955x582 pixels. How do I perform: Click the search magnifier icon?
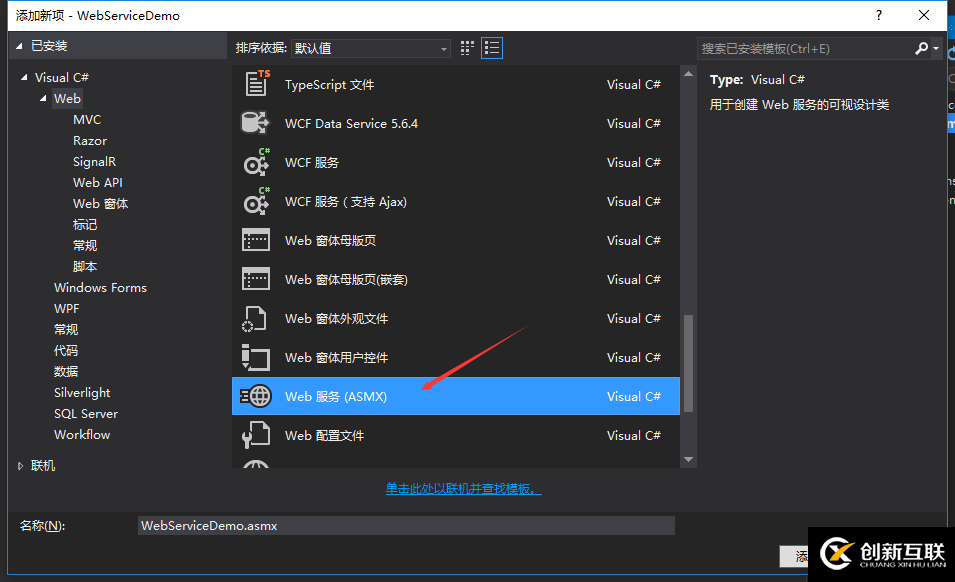pos(919,47)
